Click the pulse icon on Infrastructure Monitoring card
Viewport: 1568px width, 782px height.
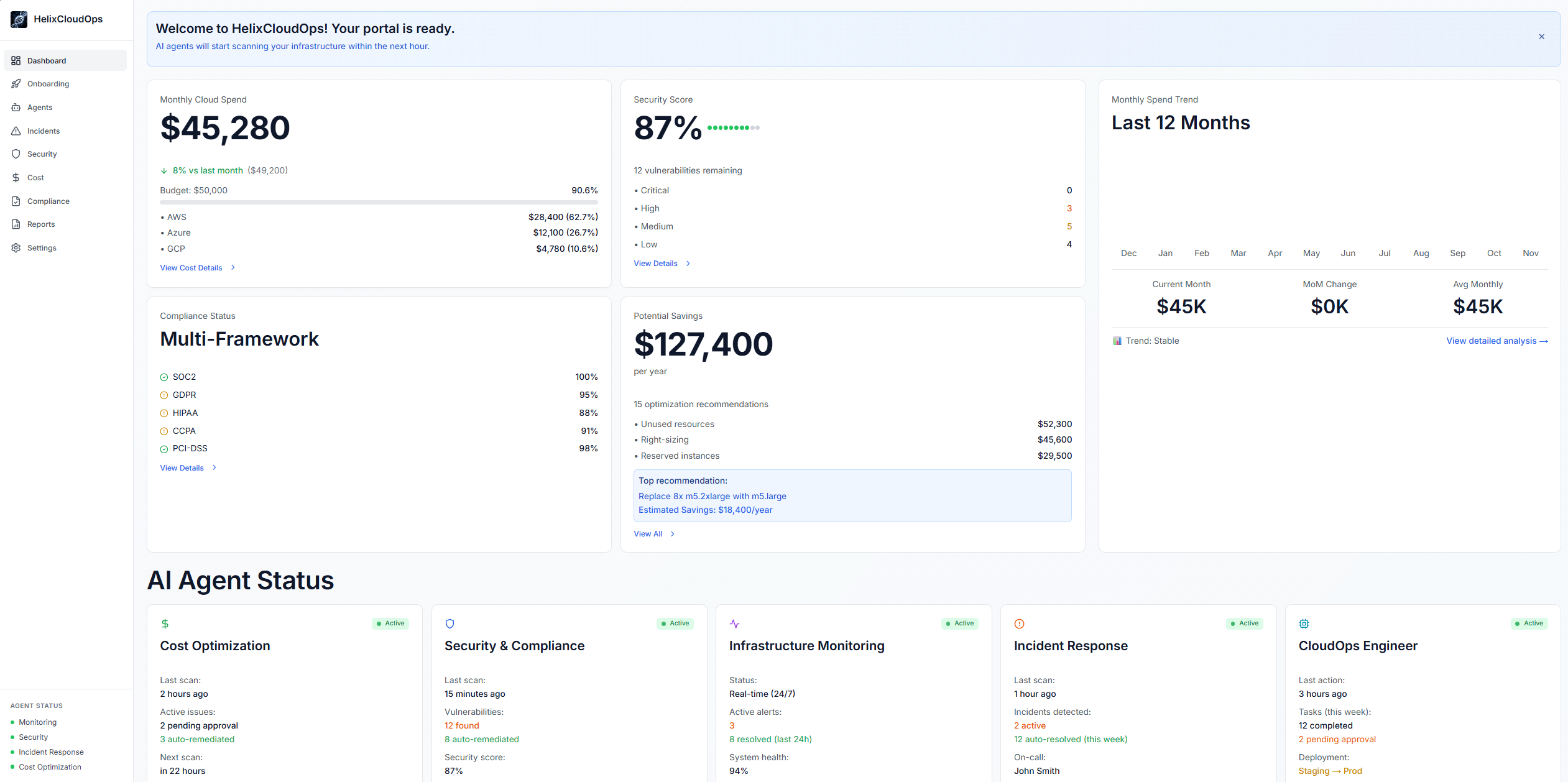[735, 623]
